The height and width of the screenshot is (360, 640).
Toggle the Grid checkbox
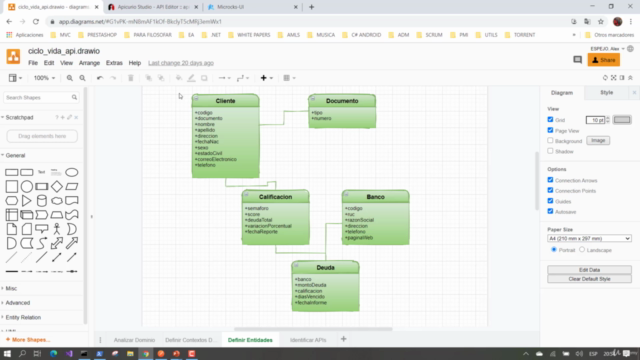[x=550, y=120]
